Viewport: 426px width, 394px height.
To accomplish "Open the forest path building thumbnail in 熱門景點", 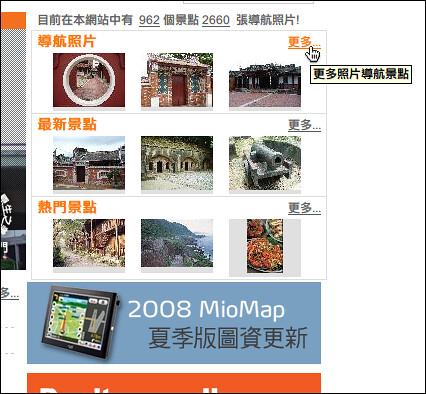I will [89, 243].
